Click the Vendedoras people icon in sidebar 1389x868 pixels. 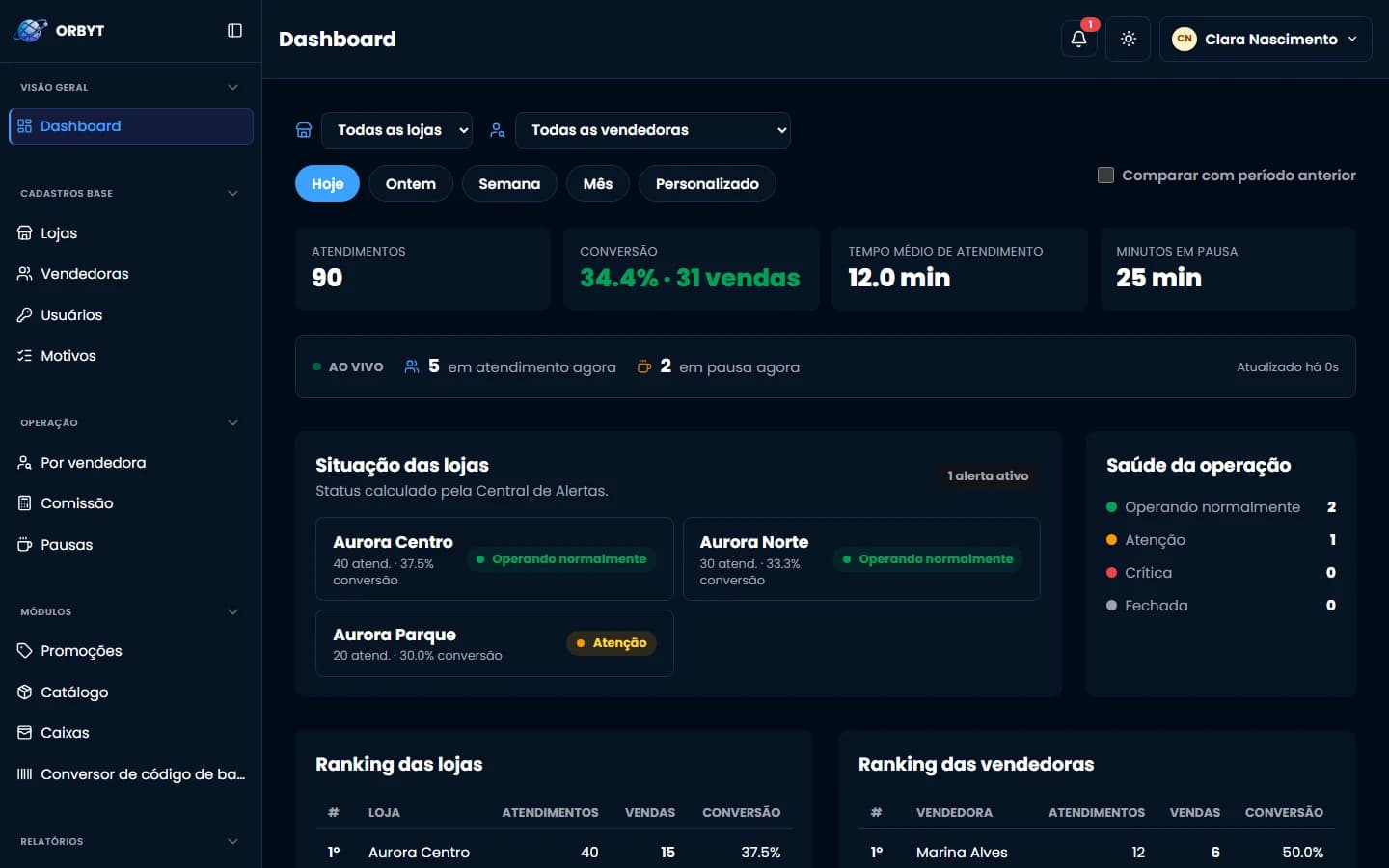(x=25, y=274)
